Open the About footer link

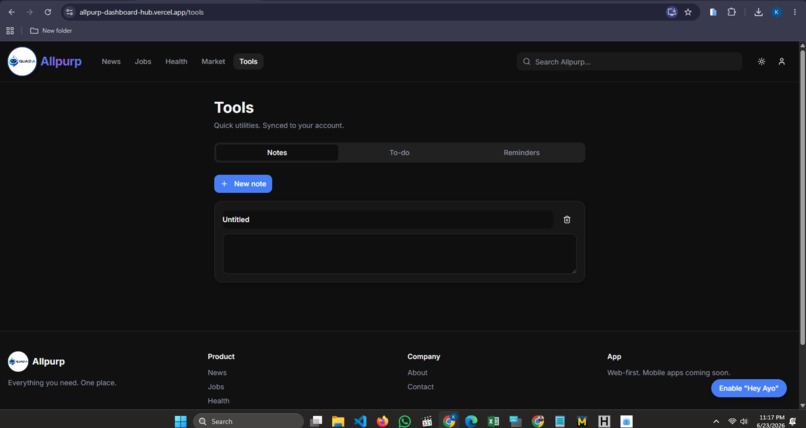417,373
